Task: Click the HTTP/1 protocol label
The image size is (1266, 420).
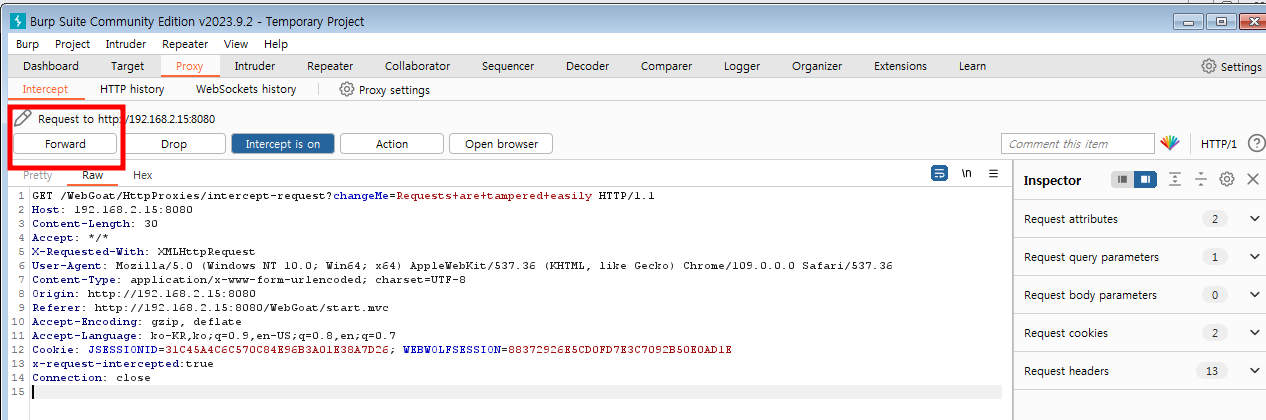Action: pyautogui.click(x=1219, y=144)
